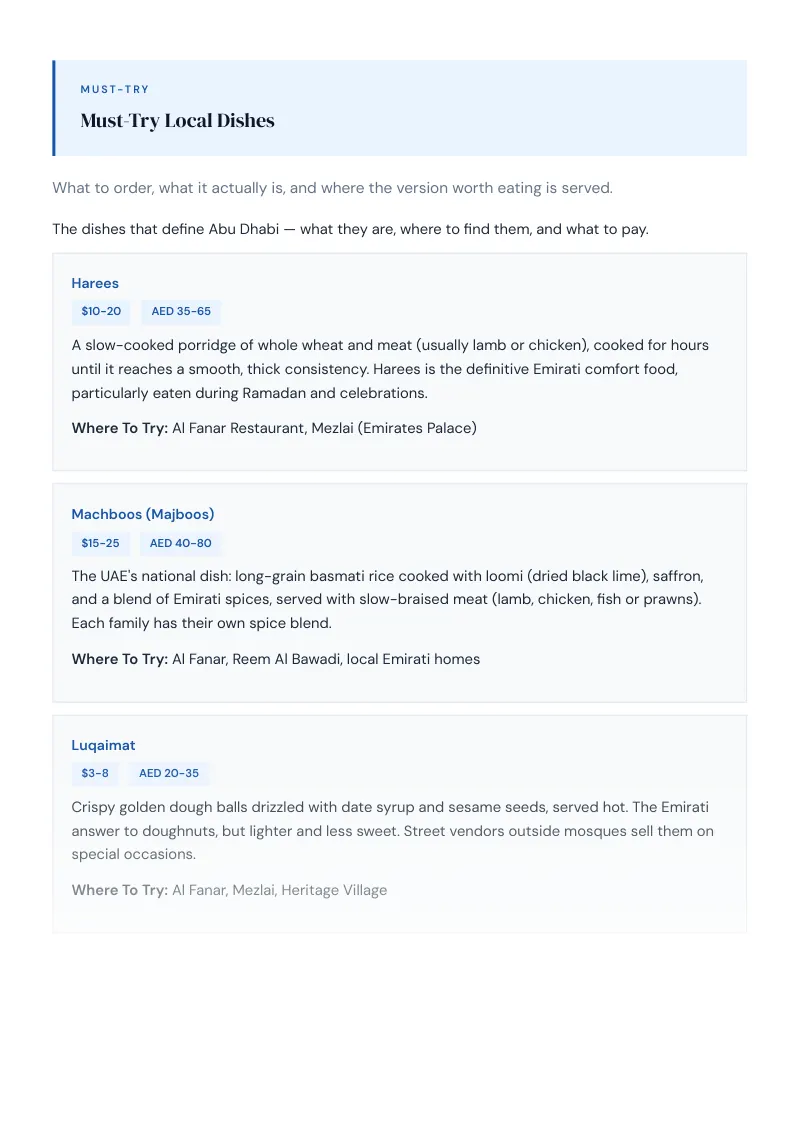Screen dimensions: 800x1132
Task: Click the Machboos national dish description
Action: [388, 599]
